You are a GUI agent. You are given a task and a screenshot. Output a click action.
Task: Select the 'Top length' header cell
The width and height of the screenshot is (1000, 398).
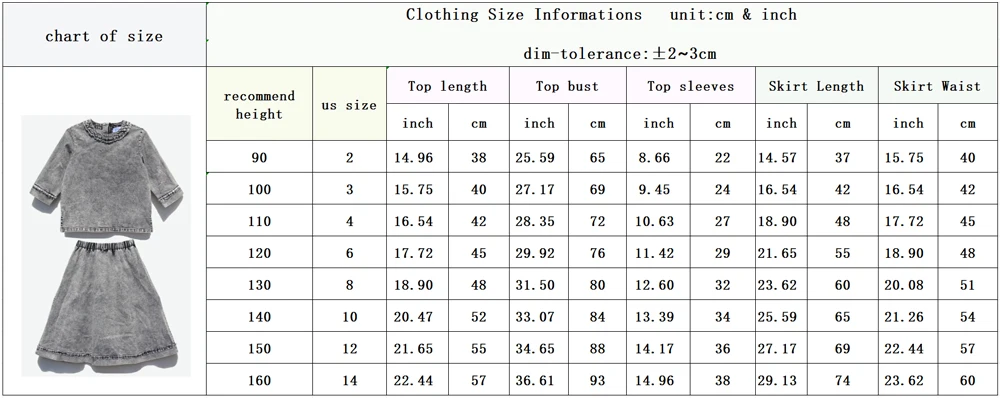click(x=448, y=86)
